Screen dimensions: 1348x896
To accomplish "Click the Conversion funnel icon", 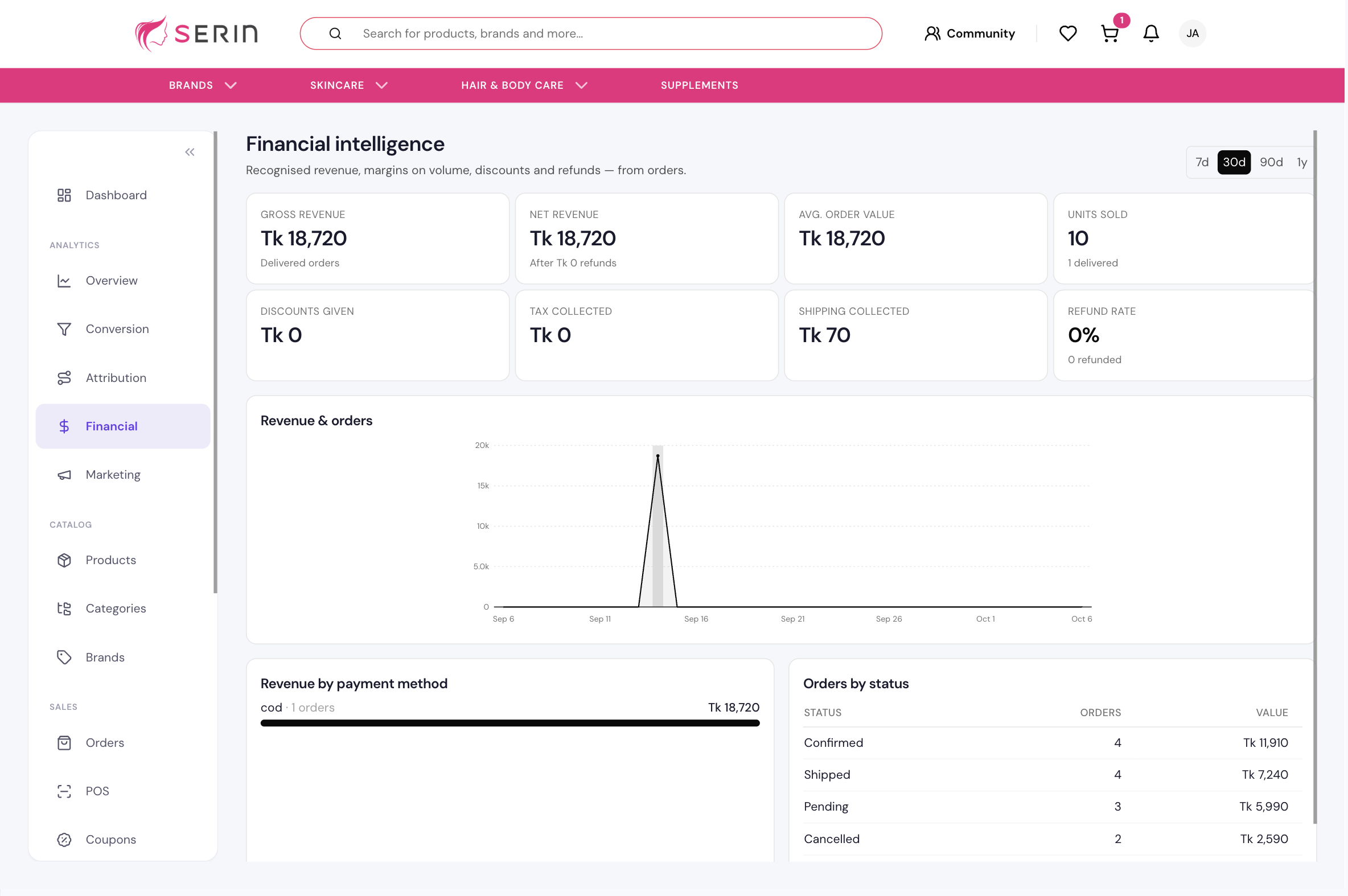I will point(64,329).
